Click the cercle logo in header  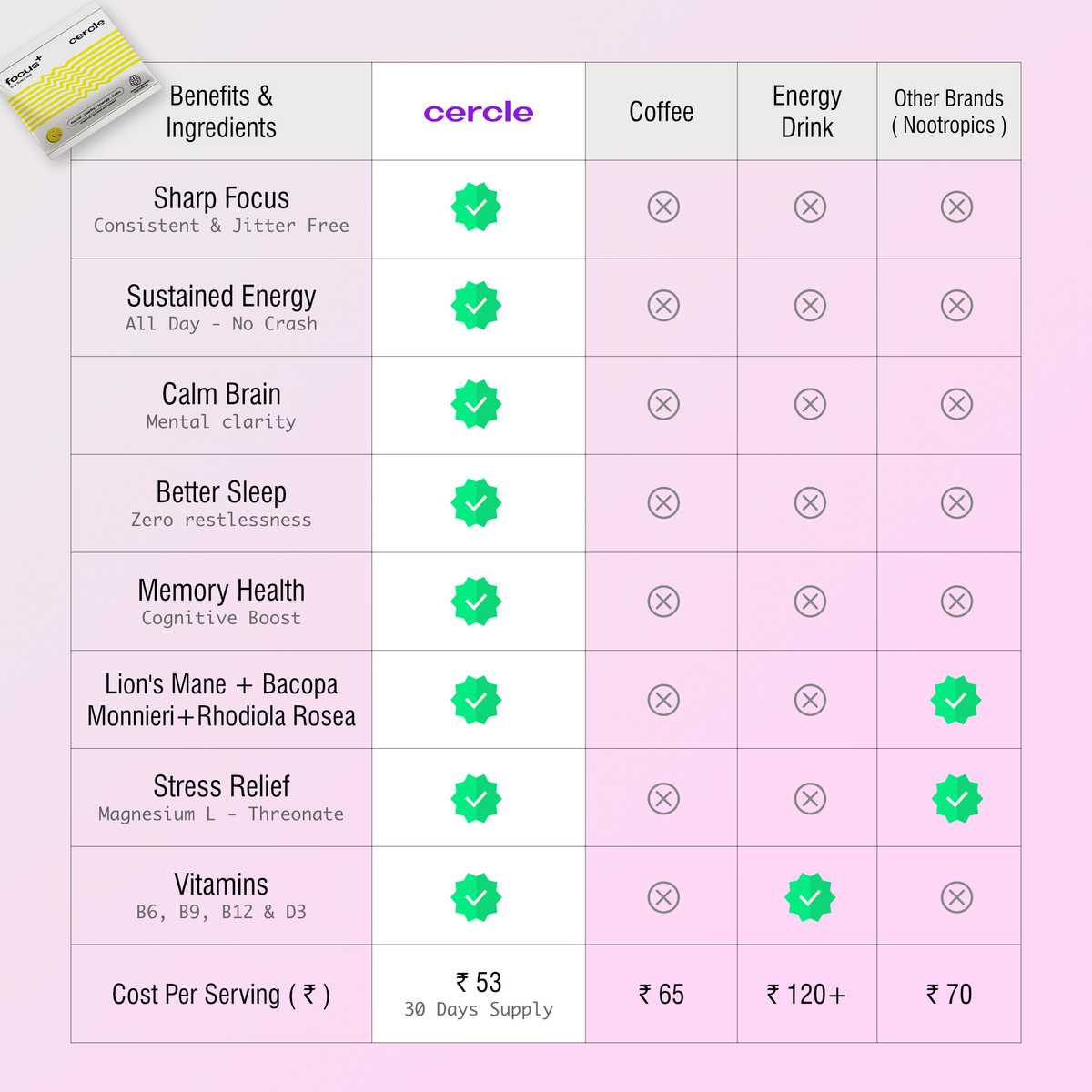(x=479, y=112)
